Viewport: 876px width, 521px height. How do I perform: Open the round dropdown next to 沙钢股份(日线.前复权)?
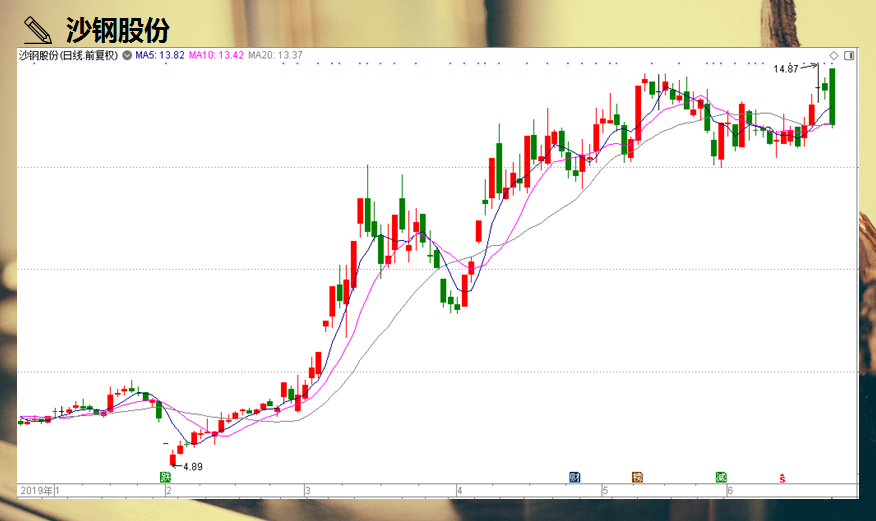point(127,55)
